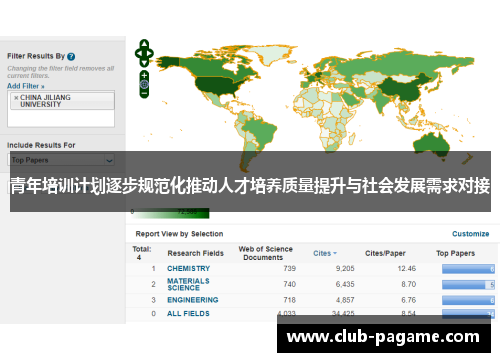The height and width of the screenshot is (362, 500).
Task: Click Materials Science top papers bar
Action: [468, 285]
